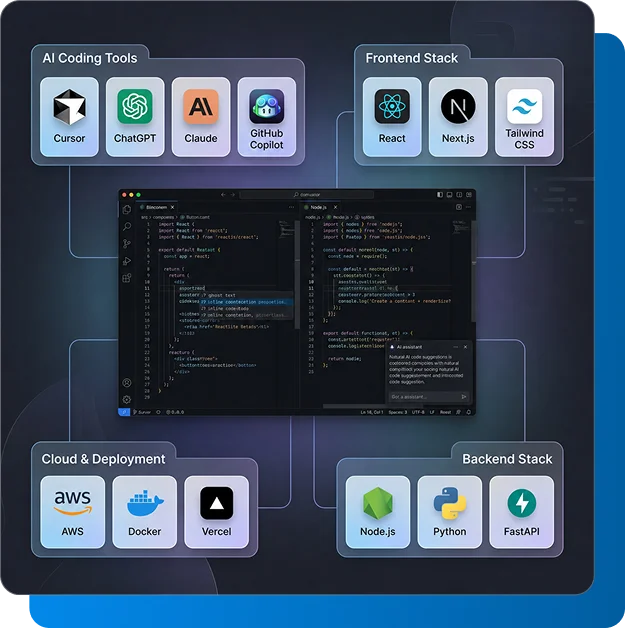This screenshot has width=625, height=628.
Task: Click the forward navigation arrow in title bar
Action: [x=233, y=195]
